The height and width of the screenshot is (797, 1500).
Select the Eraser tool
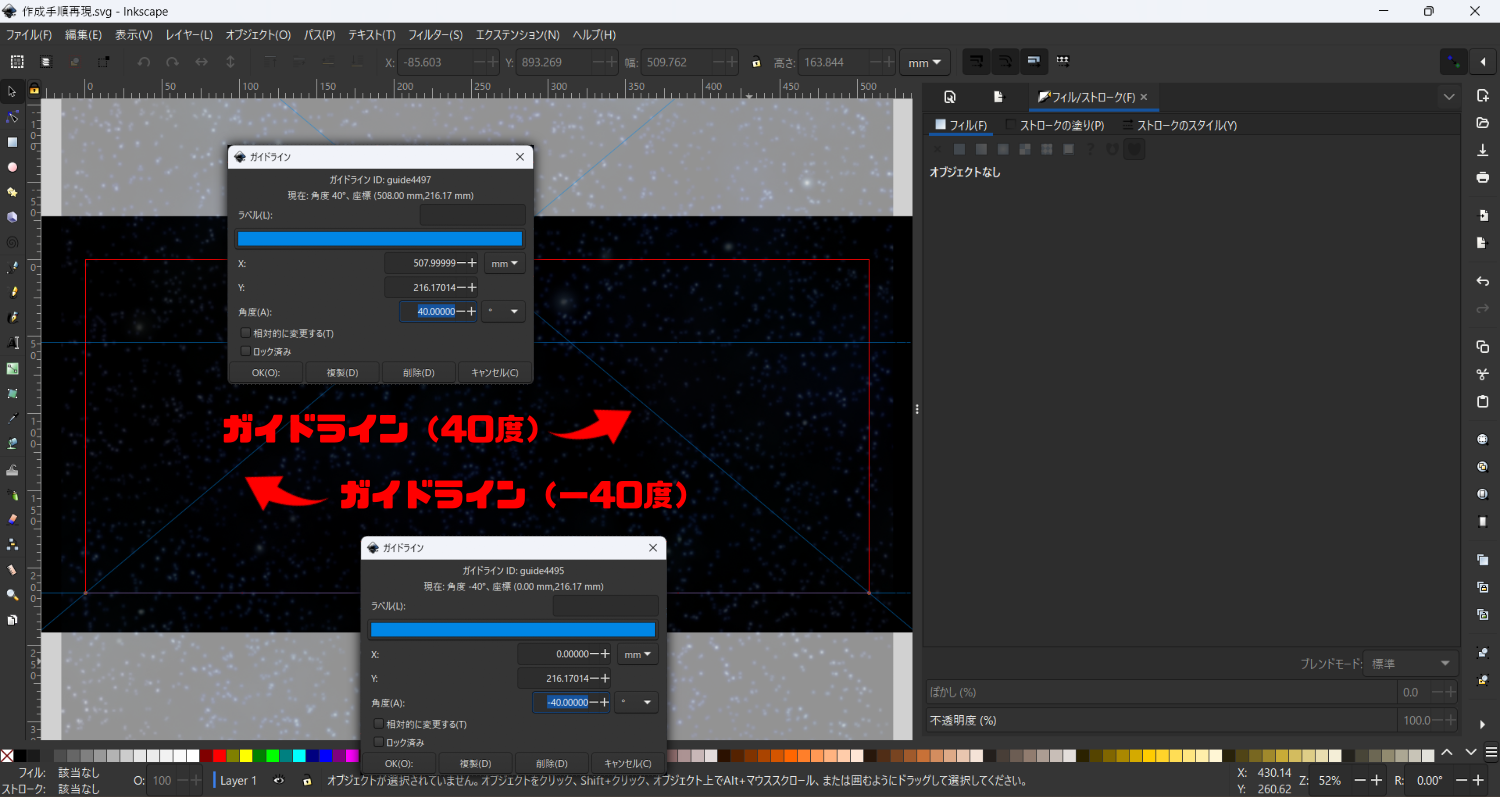12,519
